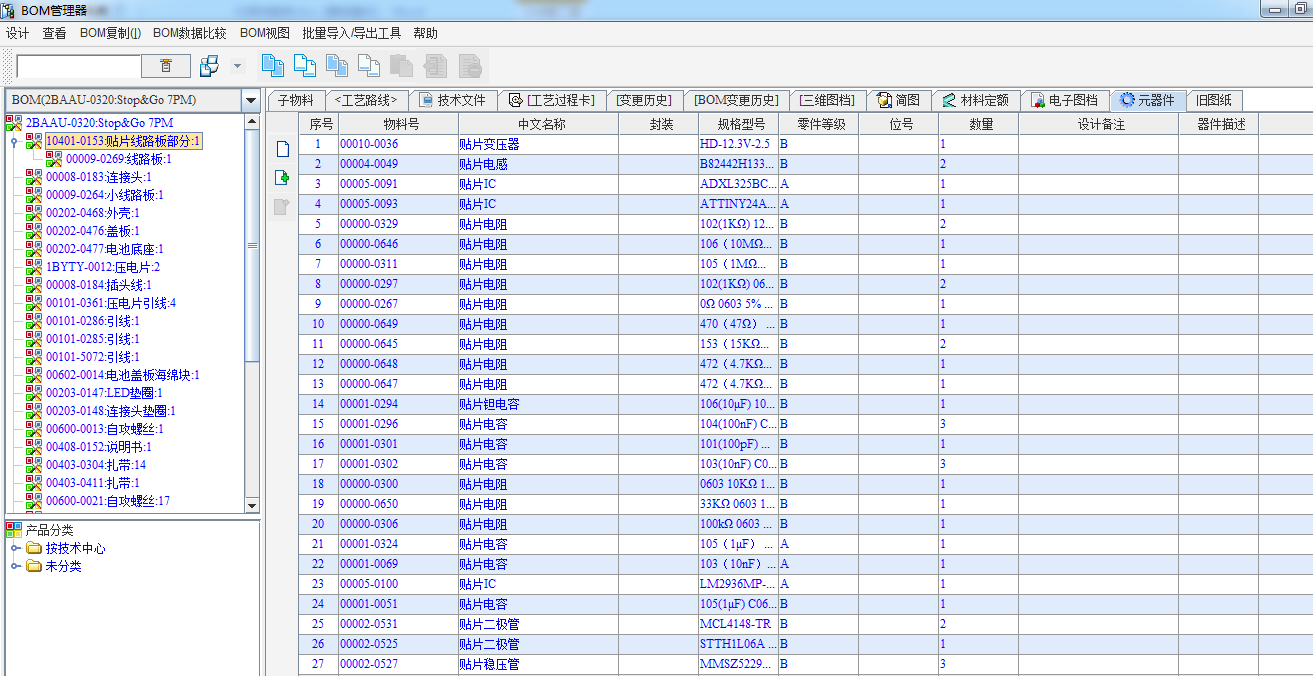Click the blank new document icon beside table

coord(282,149)
